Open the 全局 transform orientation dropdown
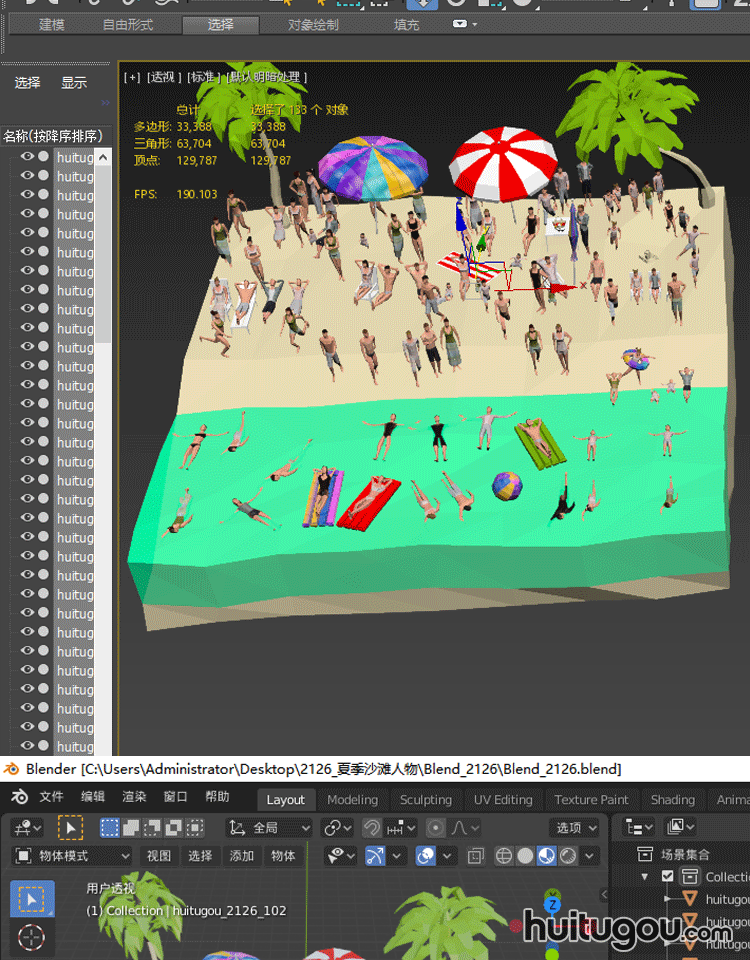 coord(270,828)
